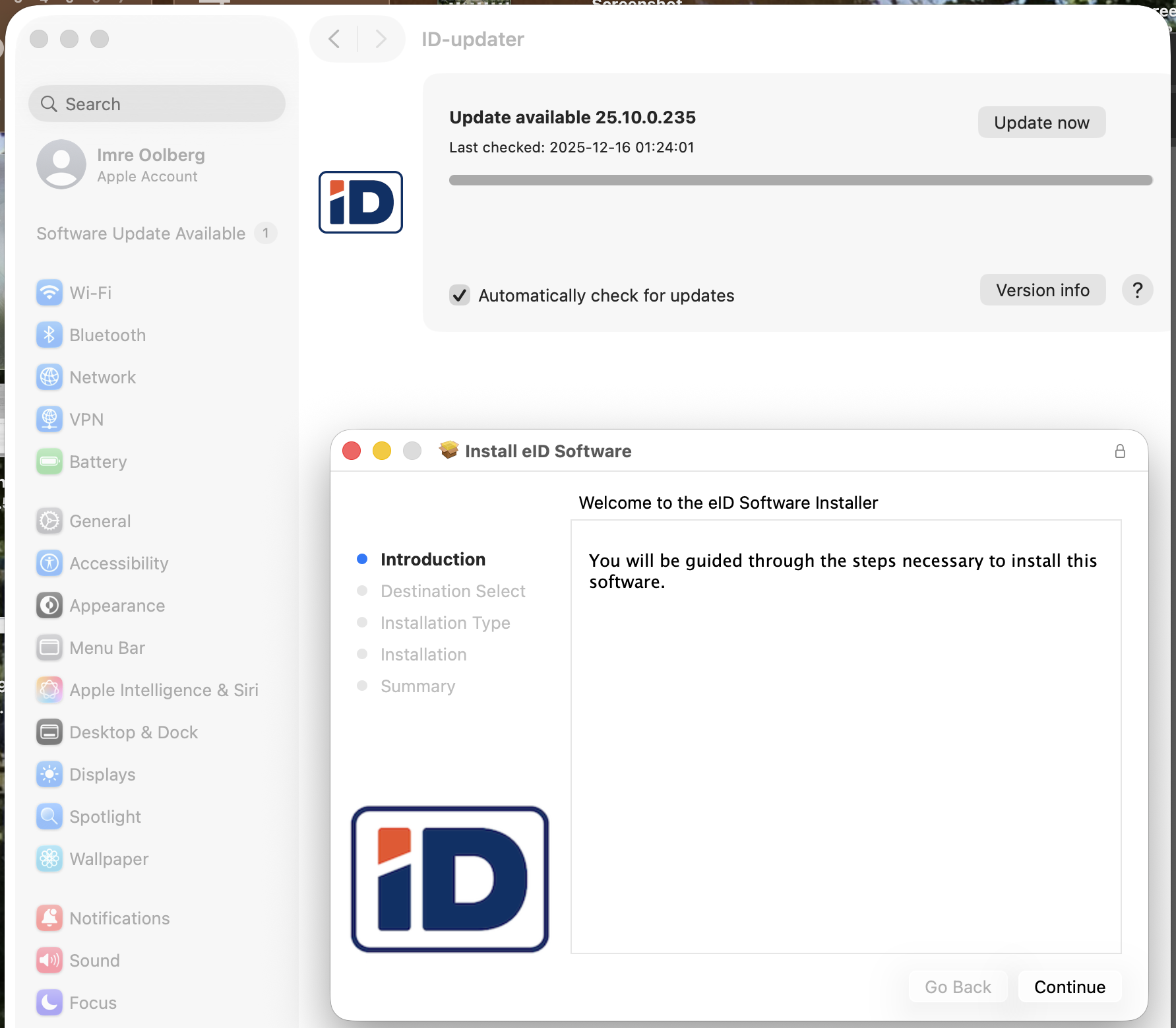Click the question mark help button
The height and width of the screenshot is (1028, 1176).
[1137, 290]
